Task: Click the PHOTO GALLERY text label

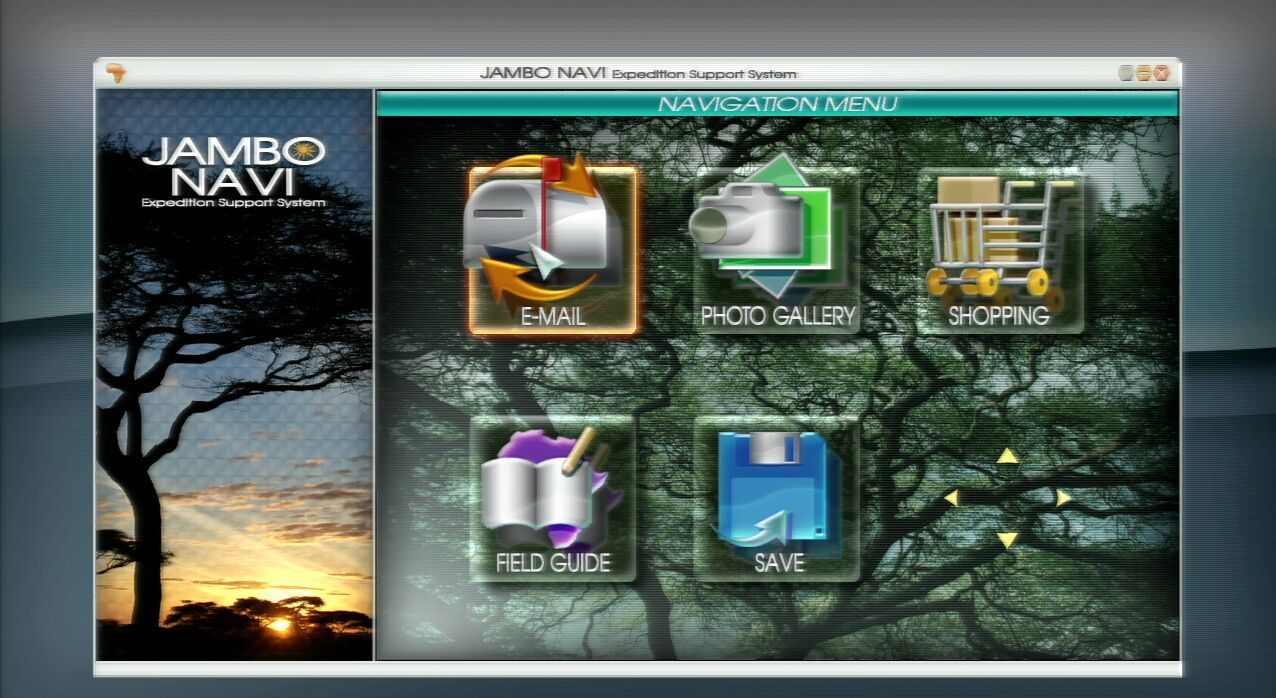Action: click(x=777, y=316)
